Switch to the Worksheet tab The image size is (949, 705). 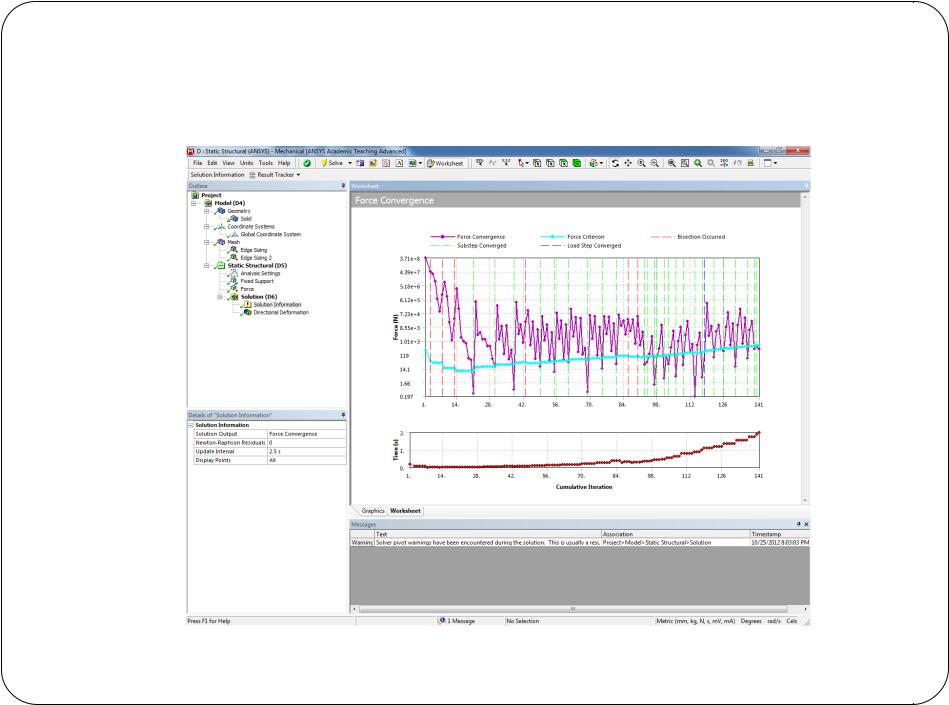coord(405,511)
